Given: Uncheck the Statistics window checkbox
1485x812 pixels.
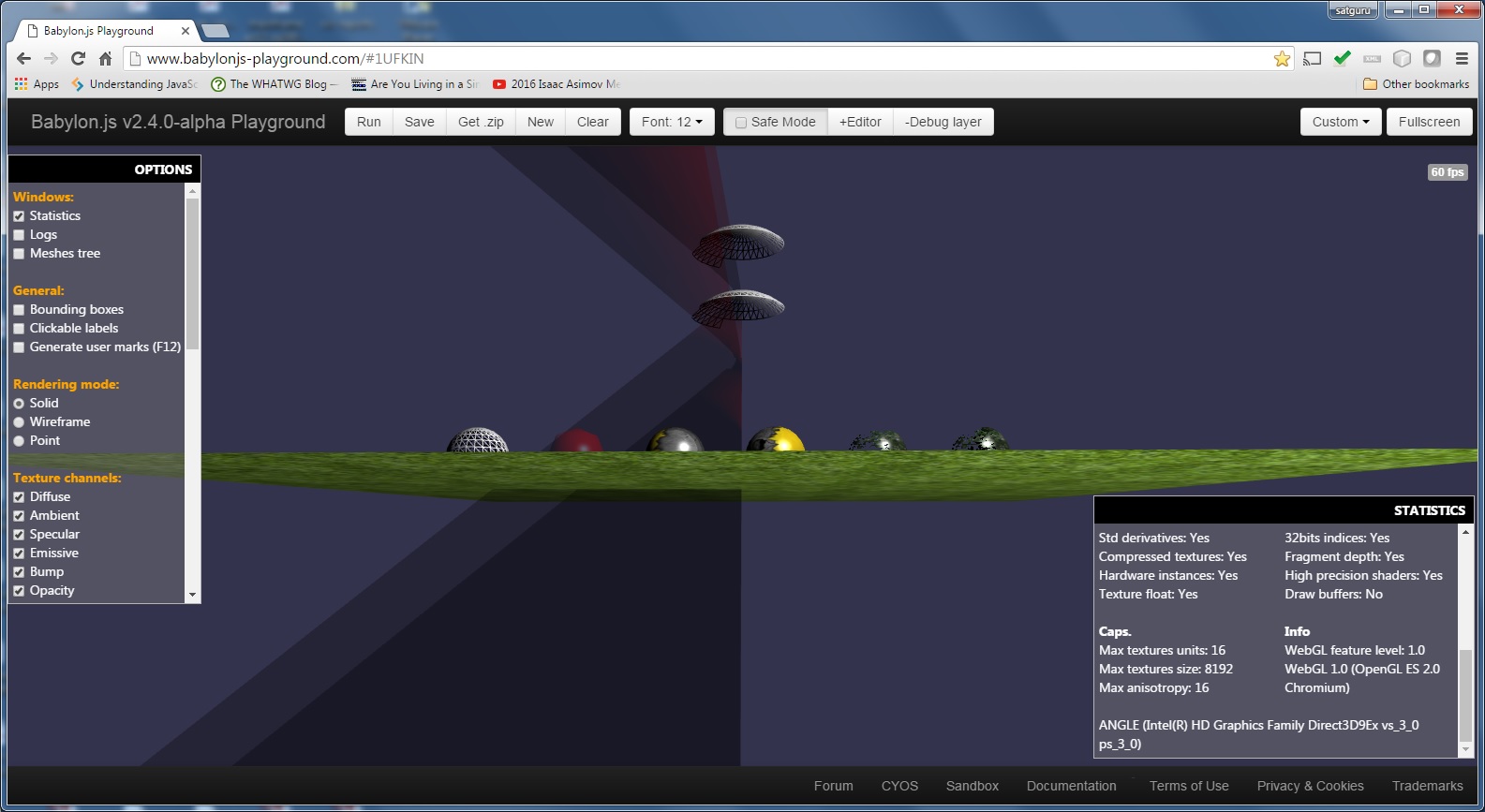Looking at the screenshot, I should tap(19, 216).
